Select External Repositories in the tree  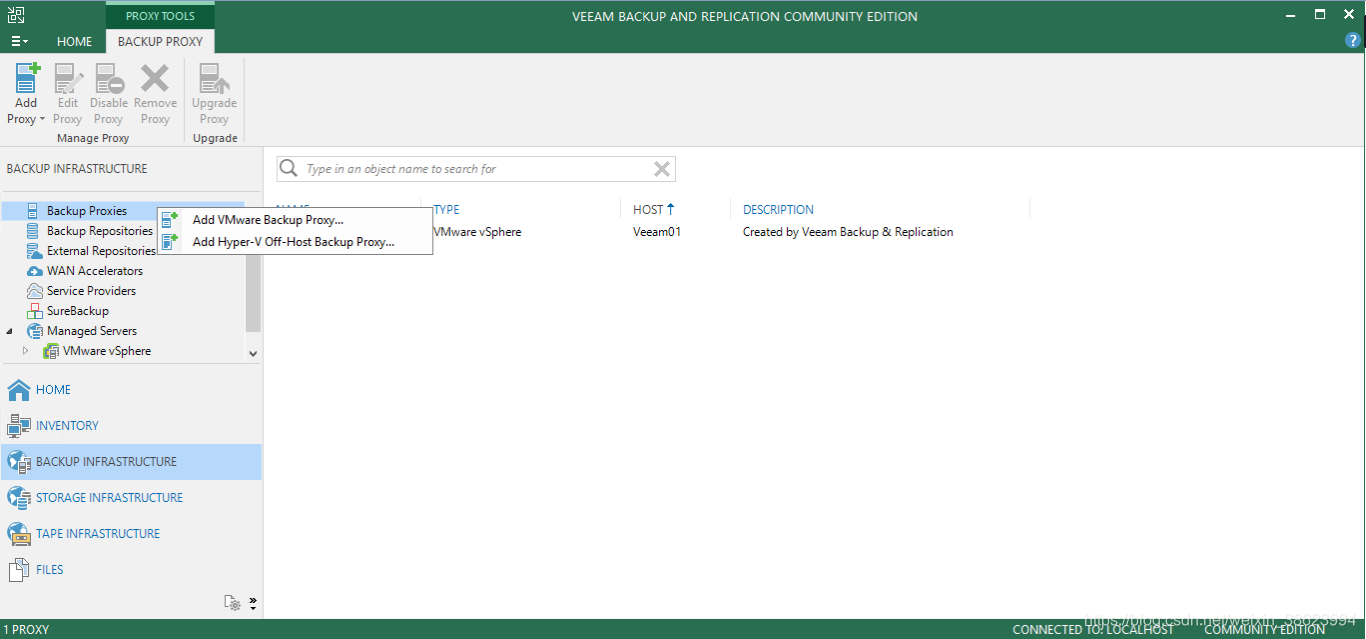coord(102,251)
